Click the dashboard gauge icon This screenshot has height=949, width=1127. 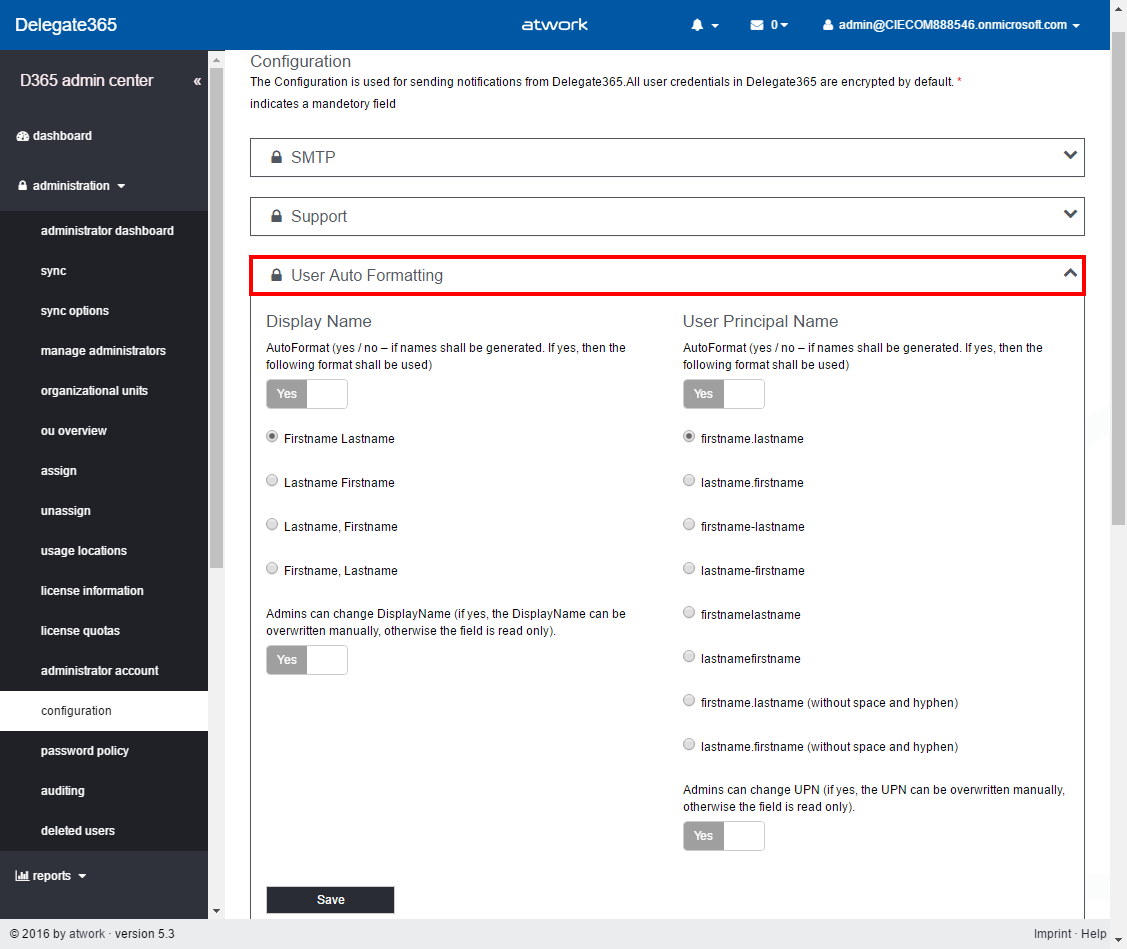click(x=23, y=136)
